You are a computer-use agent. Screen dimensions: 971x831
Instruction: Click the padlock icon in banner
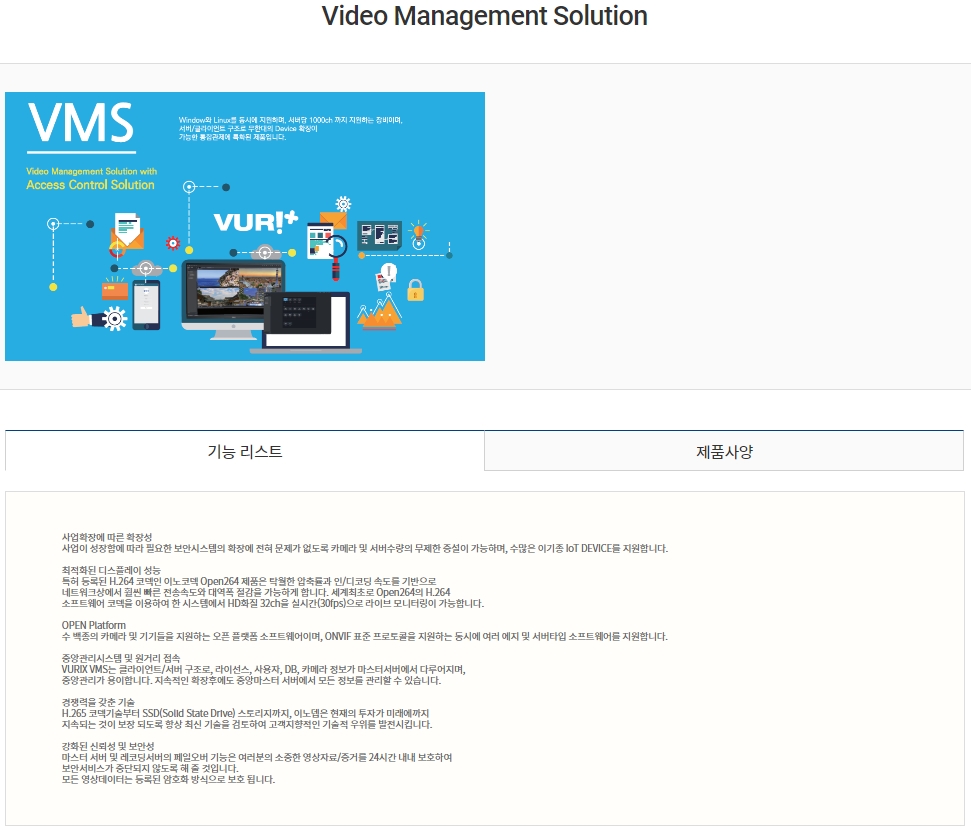416,290
